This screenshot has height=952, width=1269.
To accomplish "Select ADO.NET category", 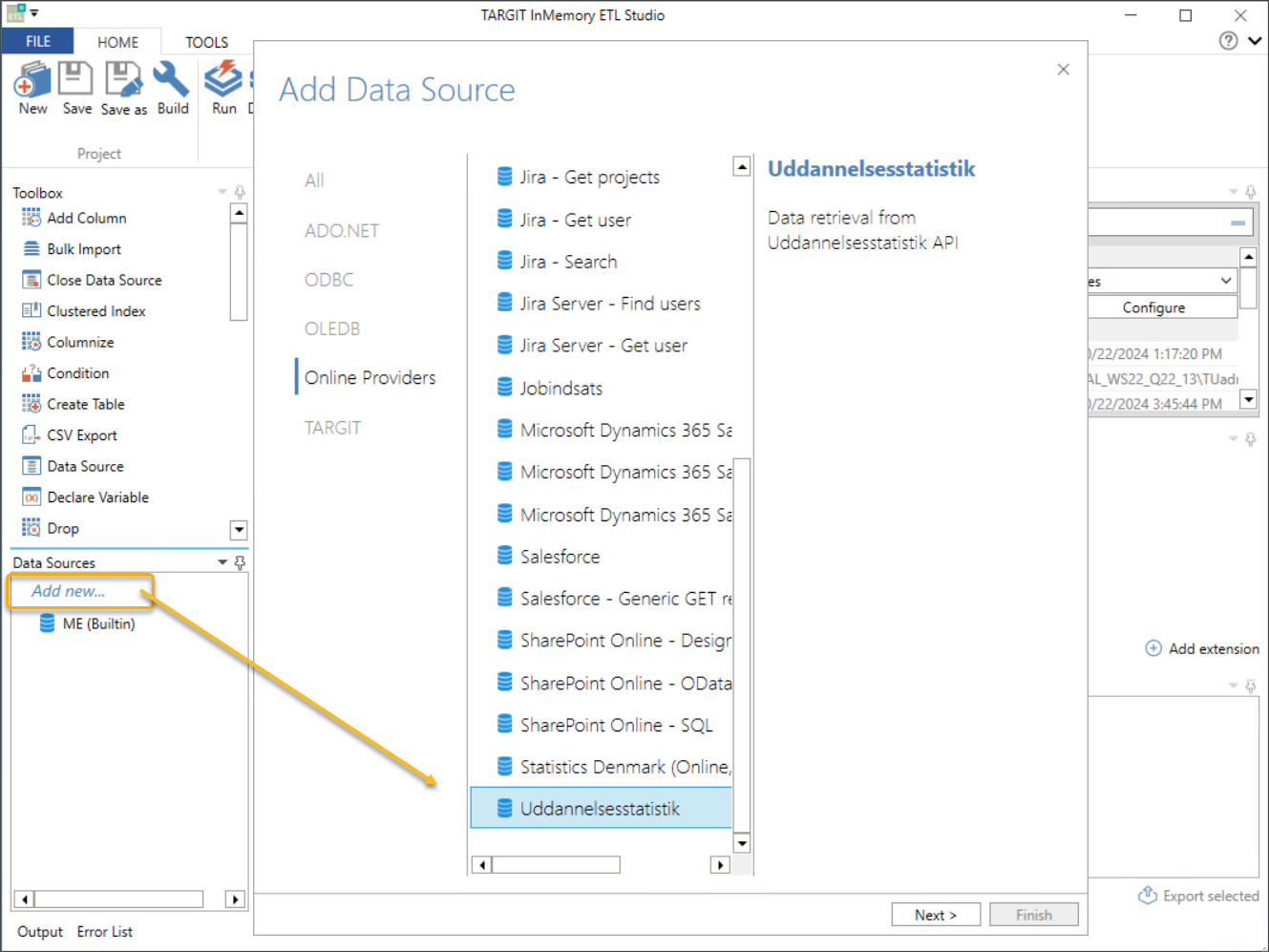I will (x=342, y=230).
